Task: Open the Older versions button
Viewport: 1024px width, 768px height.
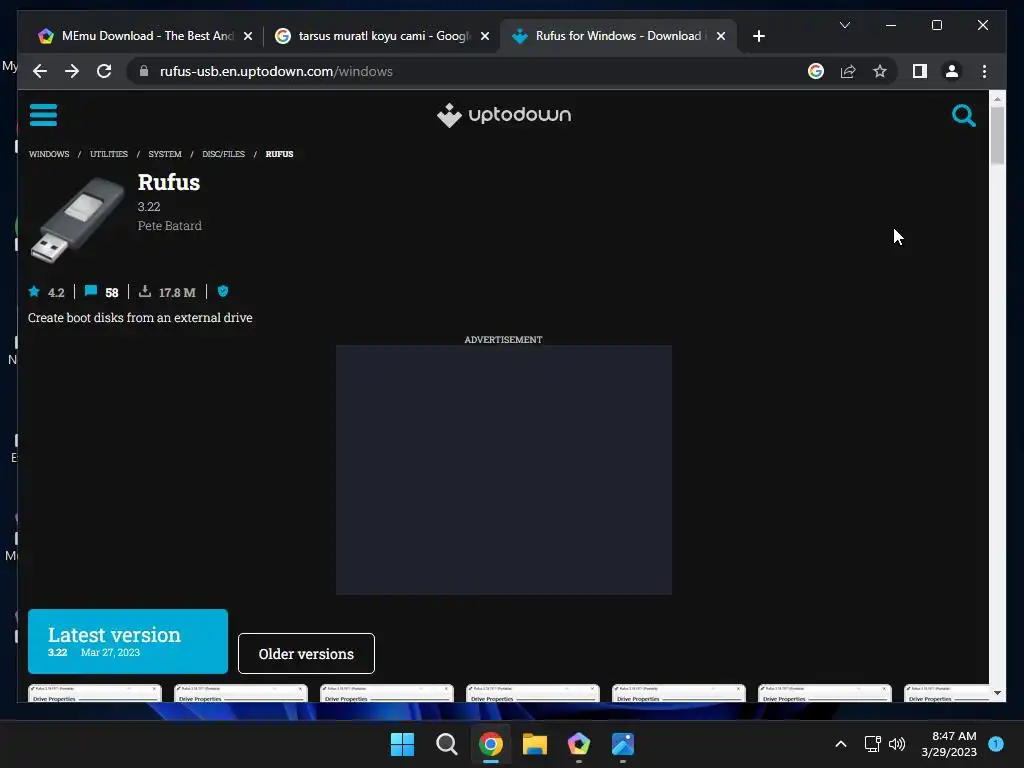Action: click(x=306, y=653)
